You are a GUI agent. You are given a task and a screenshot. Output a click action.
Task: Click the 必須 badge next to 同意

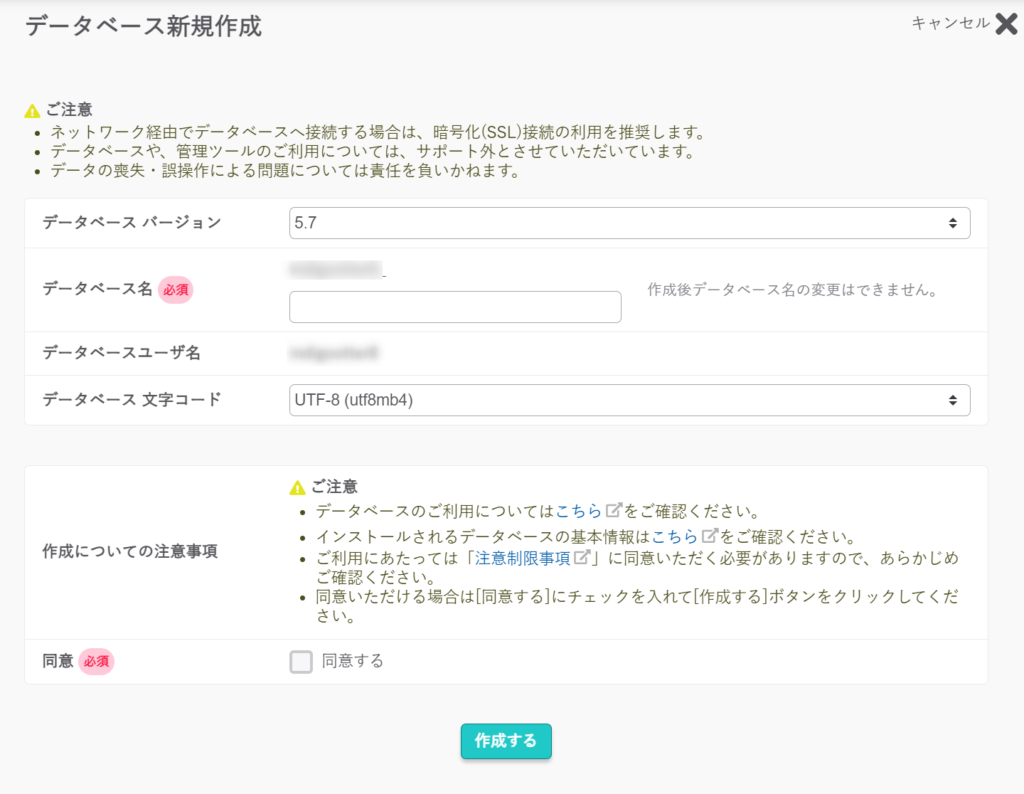96,661
